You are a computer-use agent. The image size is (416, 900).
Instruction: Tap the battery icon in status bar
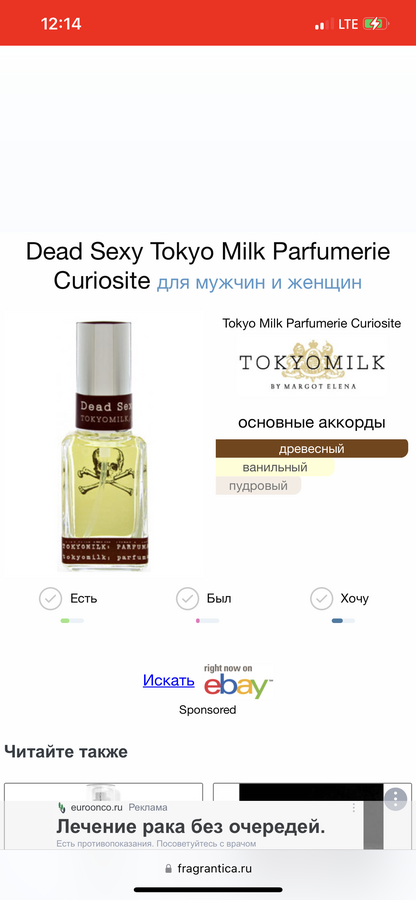[377, 24]
